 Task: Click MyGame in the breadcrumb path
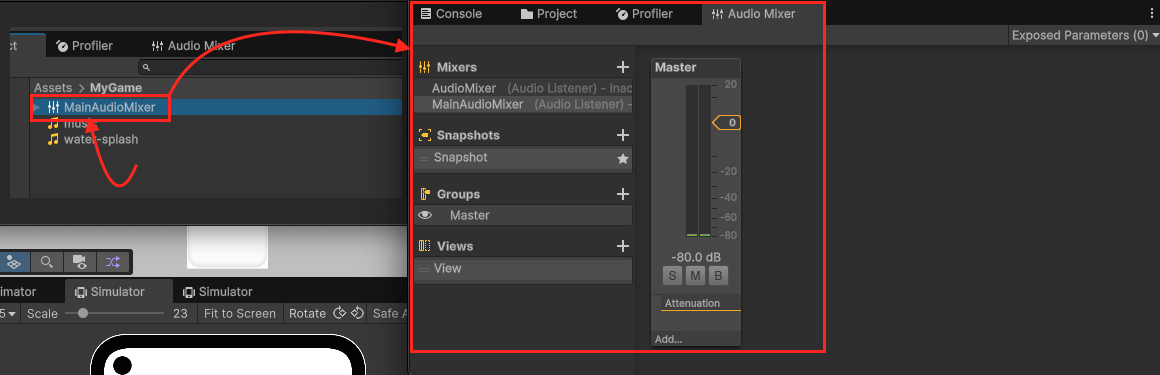pyautogui.click(x=116, y=87)
